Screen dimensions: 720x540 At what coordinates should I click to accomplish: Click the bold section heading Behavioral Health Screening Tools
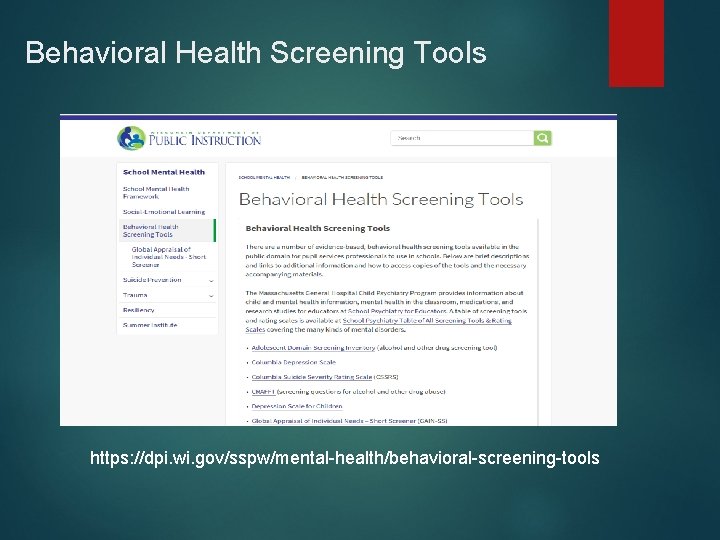tap(318, 228)
